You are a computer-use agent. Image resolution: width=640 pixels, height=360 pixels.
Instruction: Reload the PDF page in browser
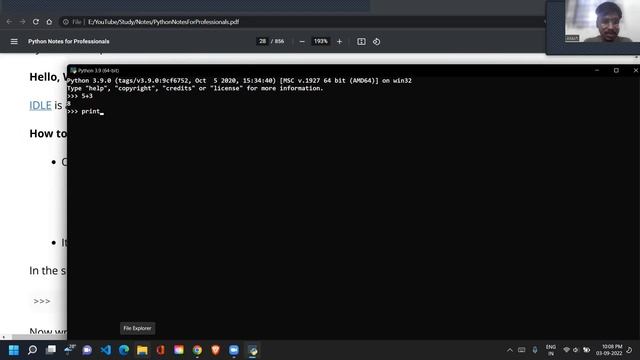pyautogui.click(x=36, y=22)
